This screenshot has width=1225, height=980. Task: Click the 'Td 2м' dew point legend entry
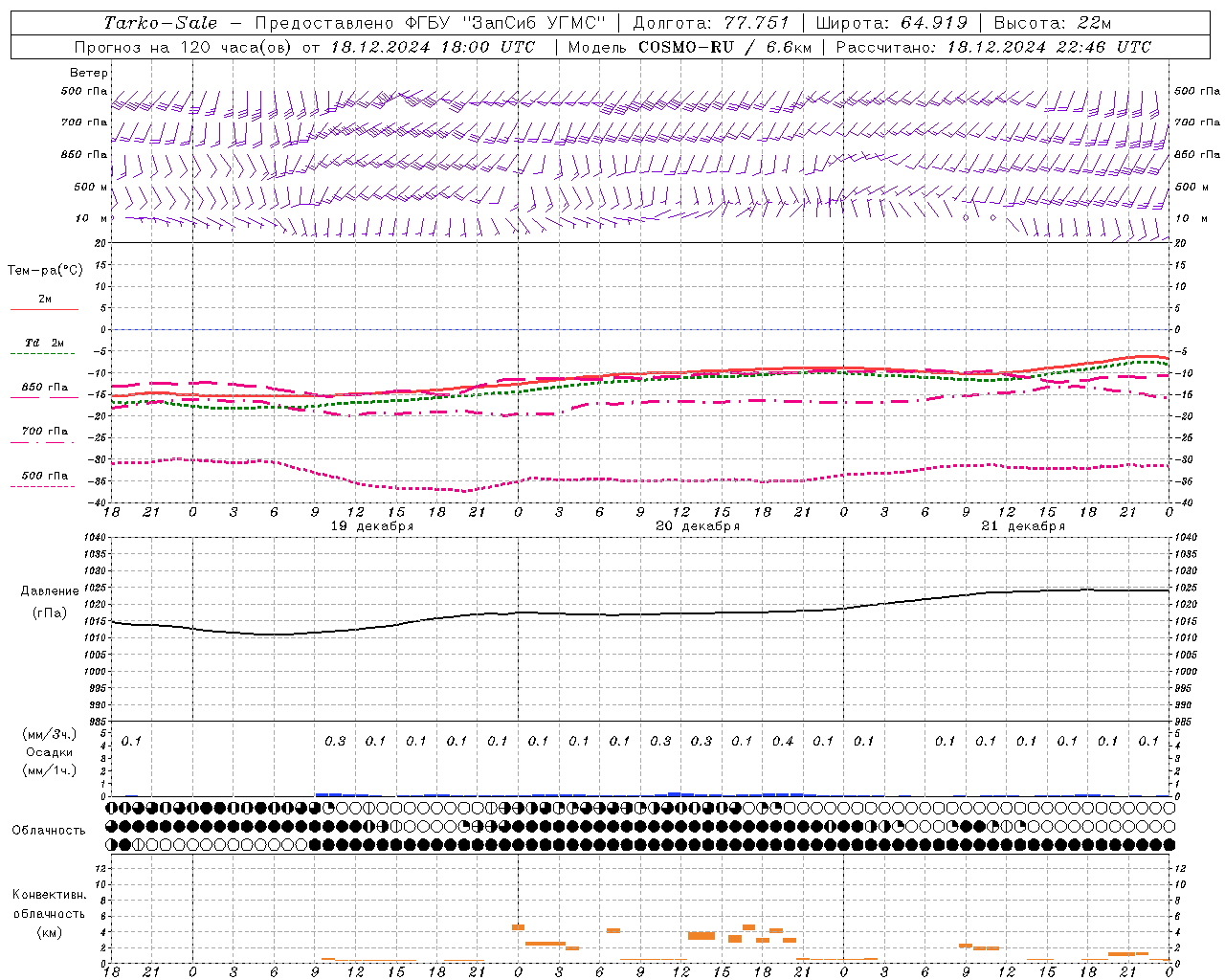(x=45, y=343)
